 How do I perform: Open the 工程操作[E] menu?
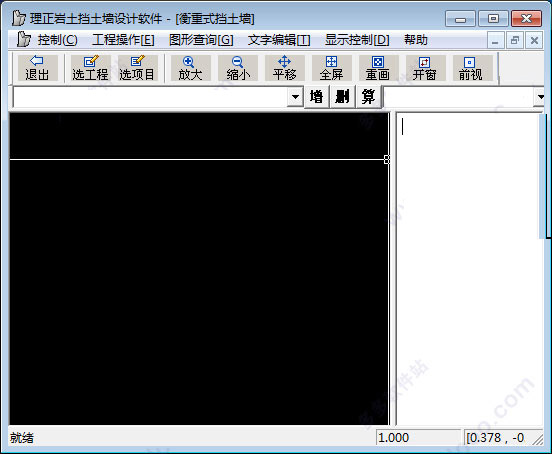point(123,40)
